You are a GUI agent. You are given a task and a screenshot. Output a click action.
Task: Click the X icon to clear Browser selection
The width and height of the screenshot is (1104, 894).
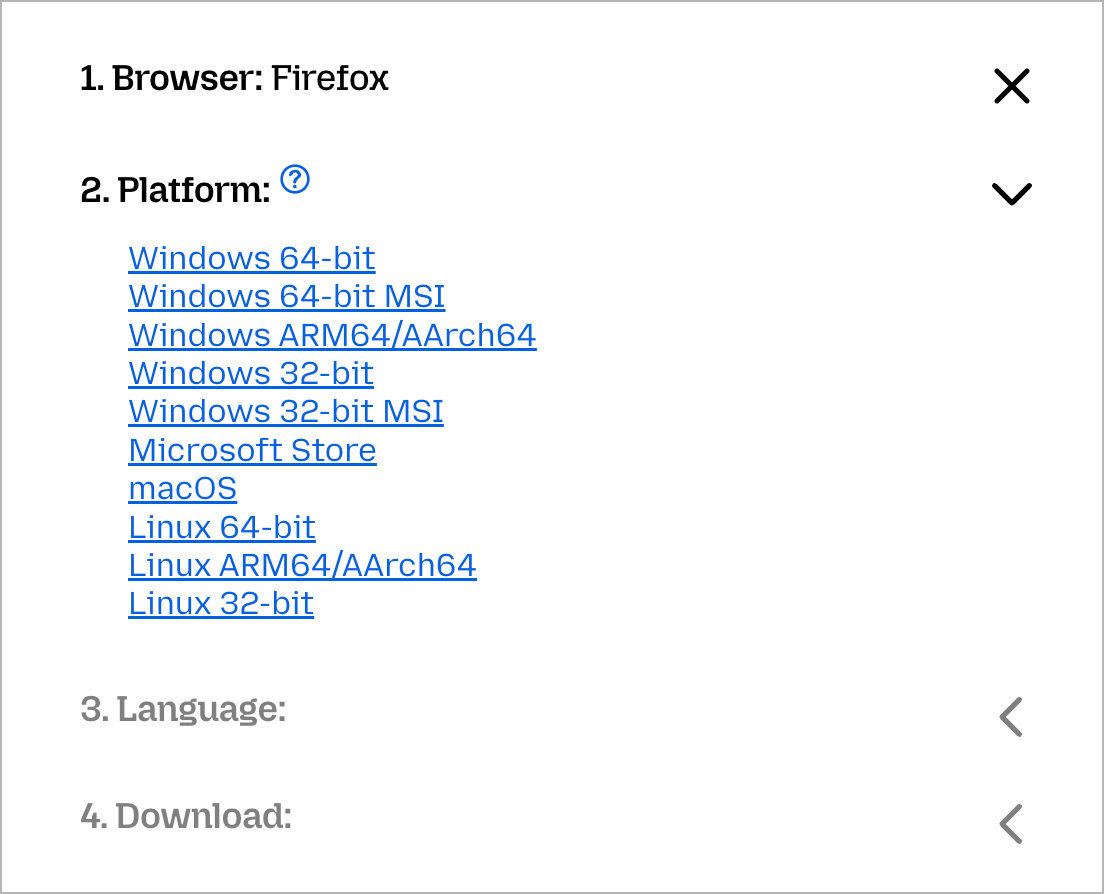(x=1011, y=86)
